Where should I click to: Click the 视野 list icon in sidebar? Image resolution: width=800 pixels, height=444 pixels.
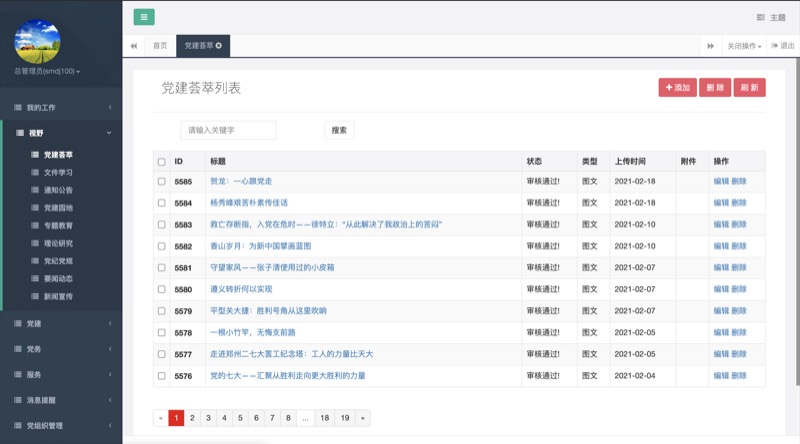[x=20, y=133]
